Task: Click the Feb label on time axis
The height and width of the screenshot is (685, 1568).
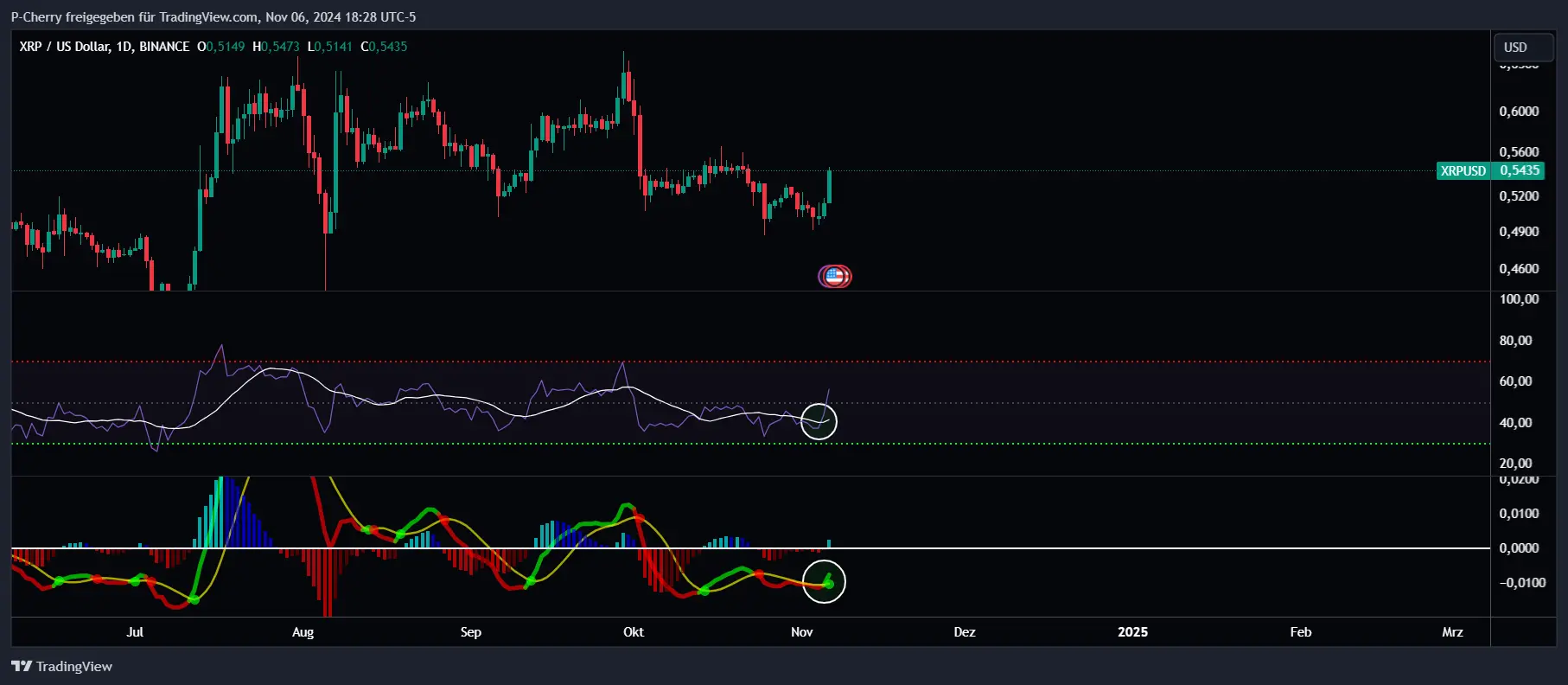Action: click(x=1301, y=632)
